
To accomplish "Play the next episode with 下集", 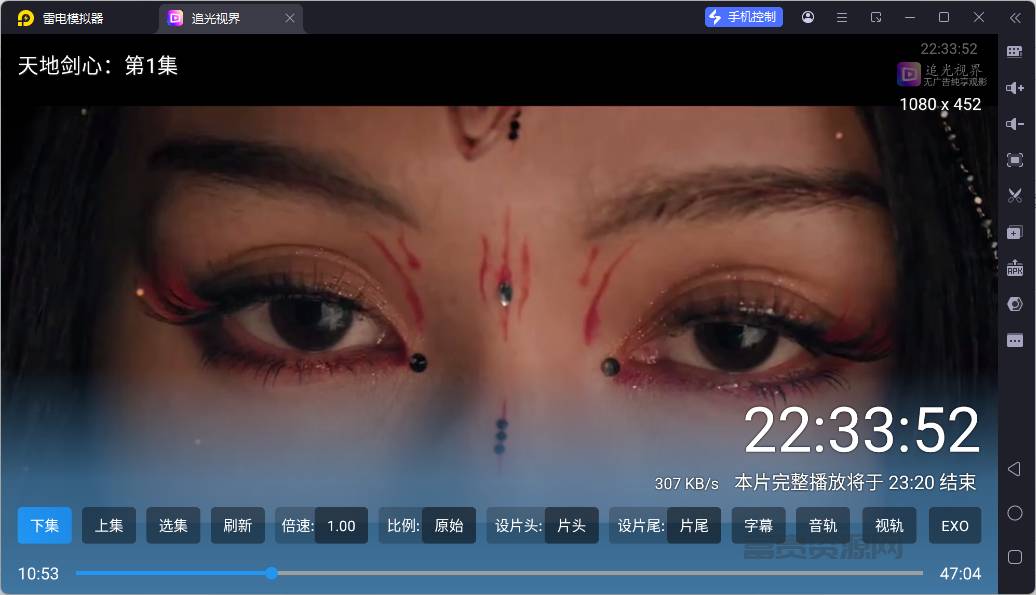I will (x=44, y=526).
